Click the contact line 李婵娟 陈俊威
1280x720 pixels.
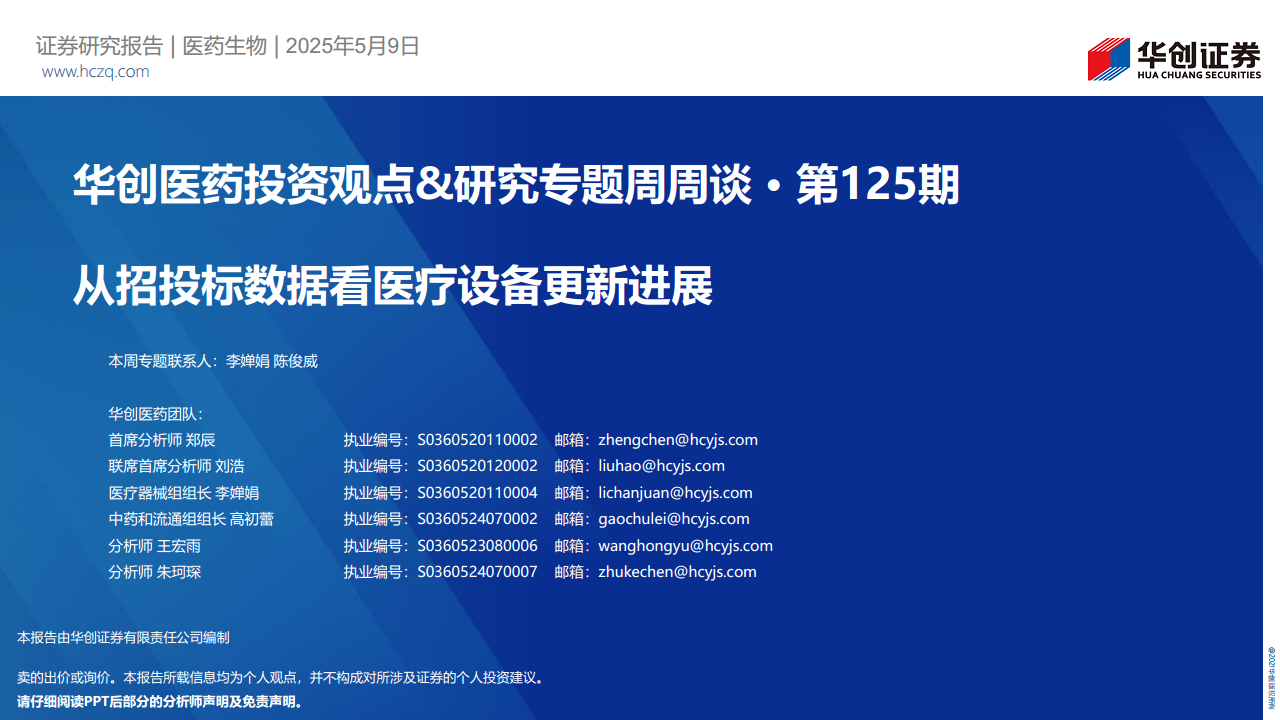(x=272, y=361)
